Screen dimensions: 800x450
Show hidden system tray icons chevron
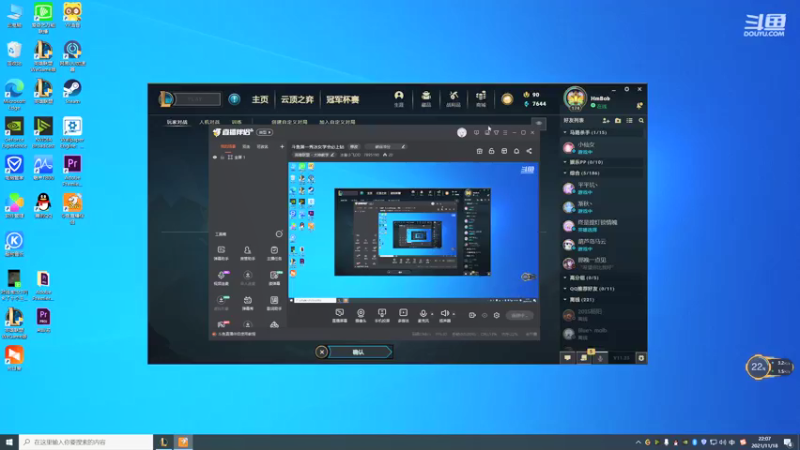pyautogui.click(x=638, y=442)
